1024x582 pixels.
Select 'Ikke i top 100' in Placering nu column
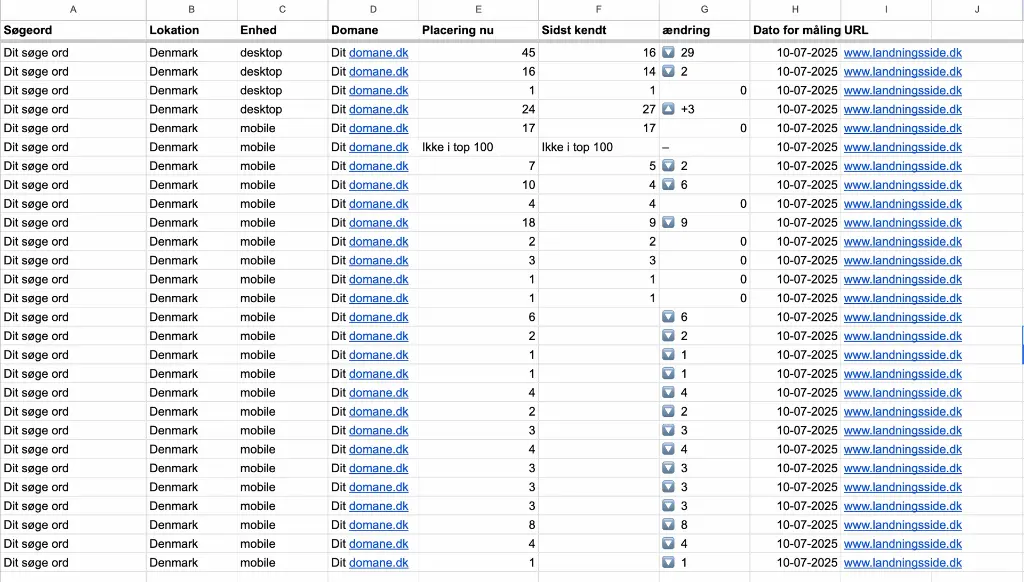point(478,147)
